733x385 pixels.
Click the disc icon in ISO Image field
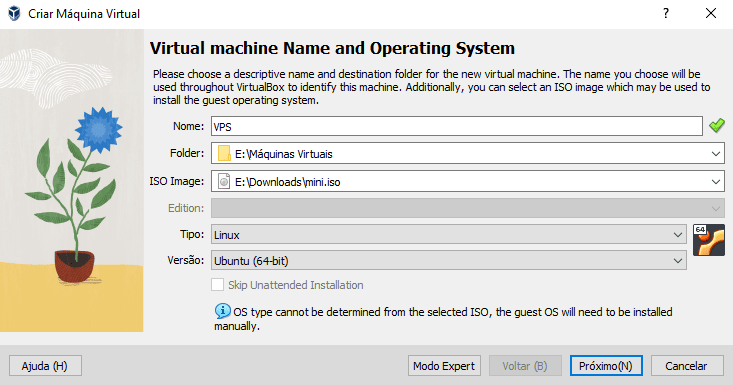point(224,181)
